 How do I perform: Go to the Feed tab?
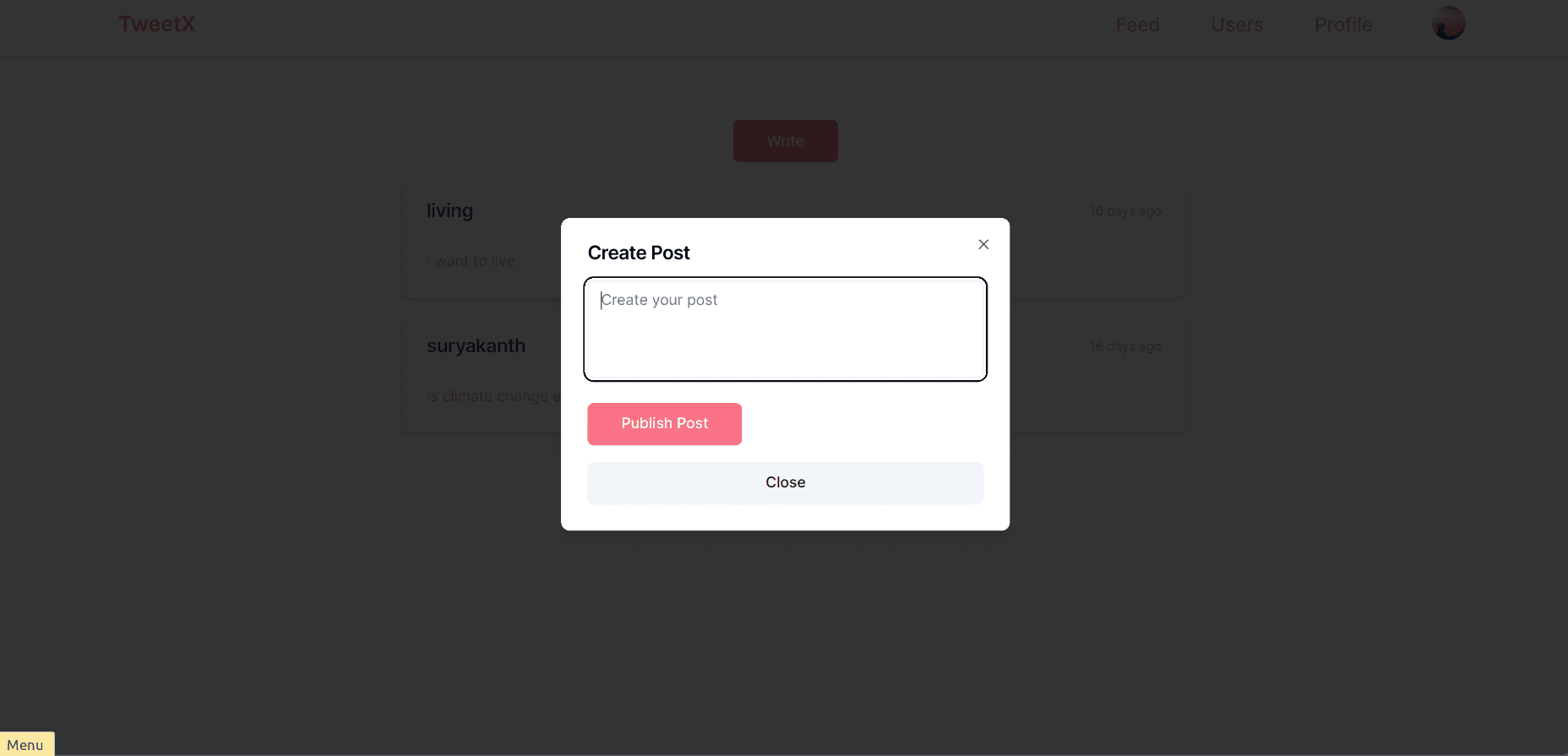click(x=1137, y=24)
